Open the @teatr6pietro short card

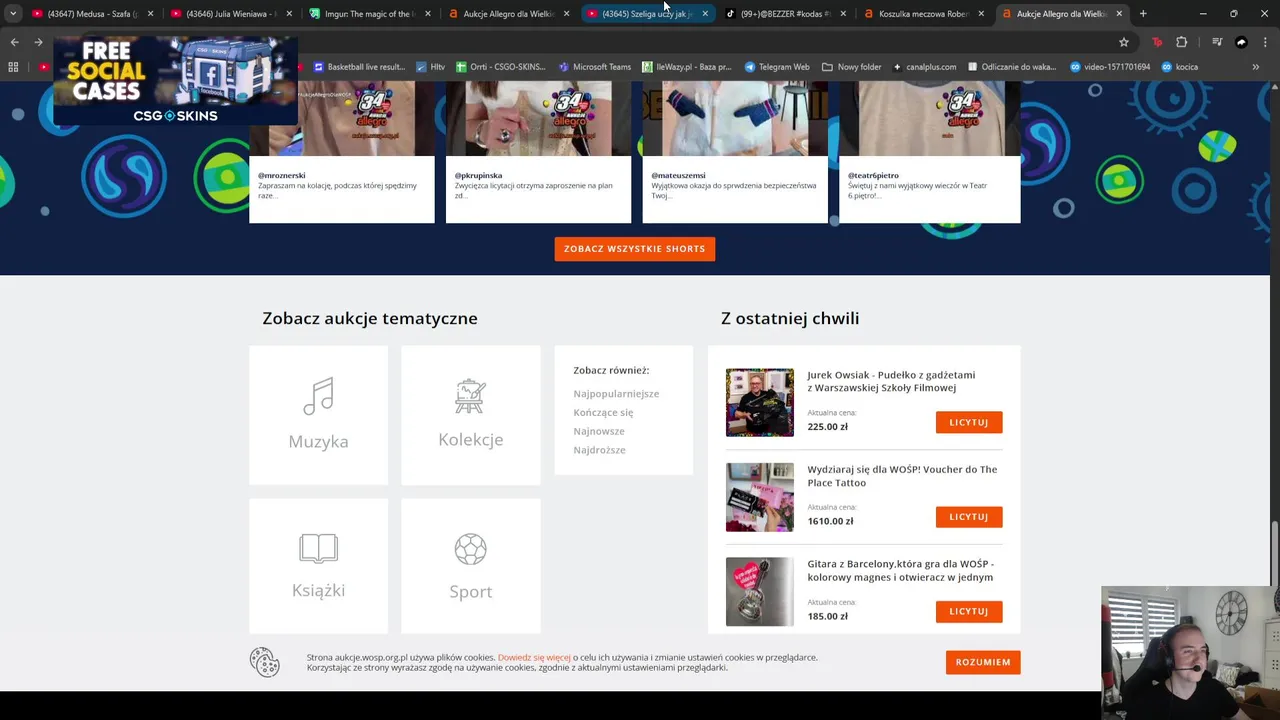tap(929, 152)
